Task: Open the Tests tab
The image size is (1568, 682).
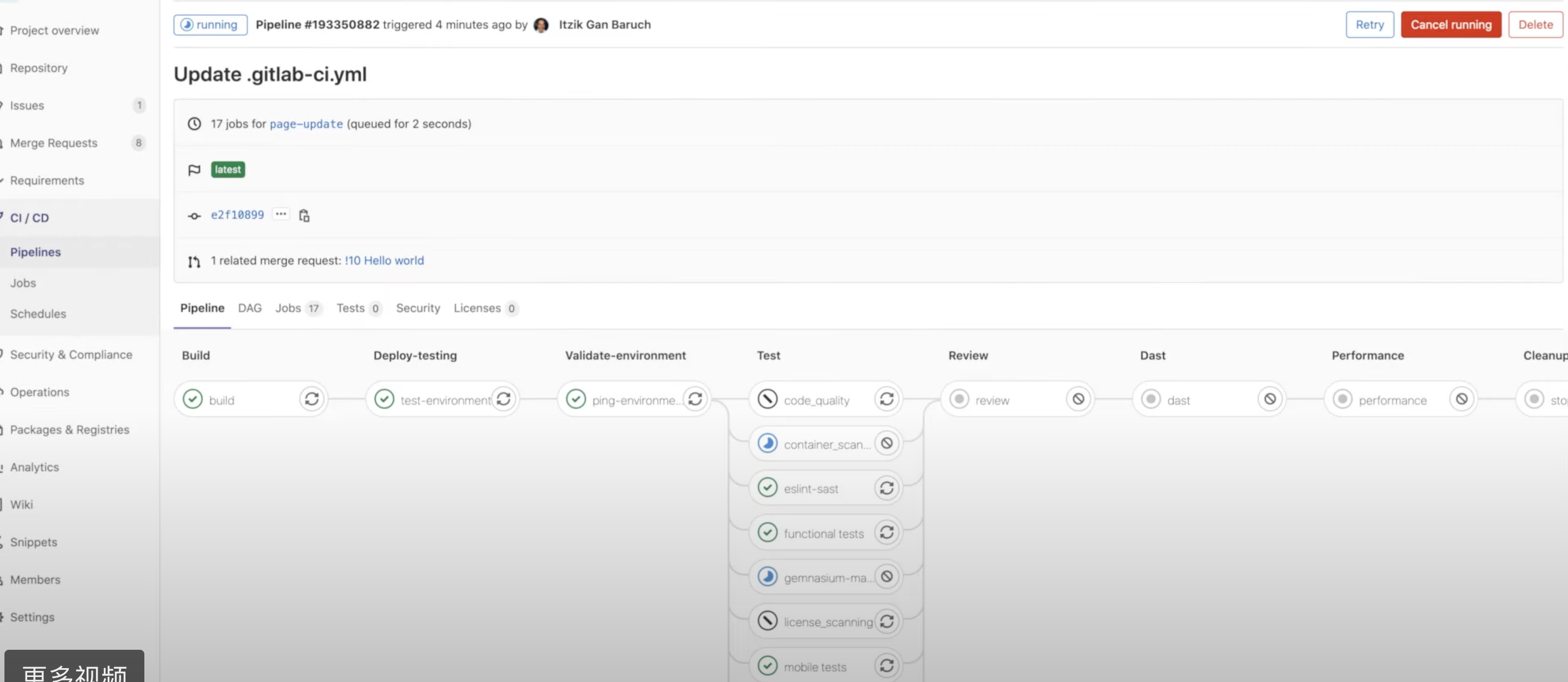Action: [x=359, y=308]
